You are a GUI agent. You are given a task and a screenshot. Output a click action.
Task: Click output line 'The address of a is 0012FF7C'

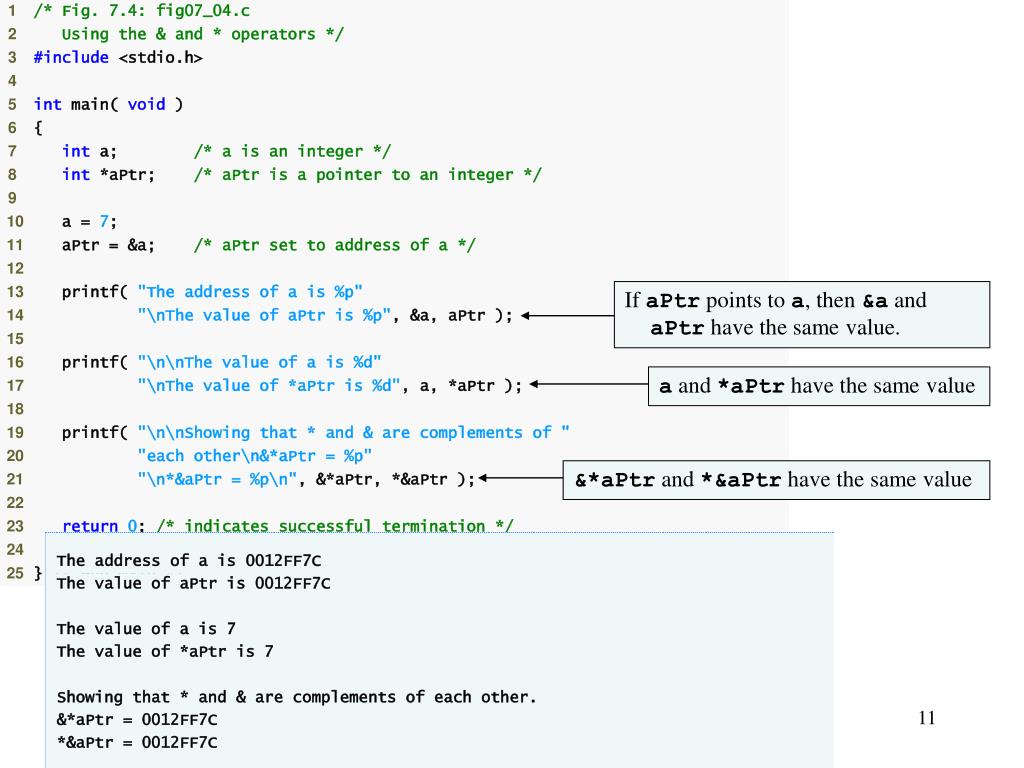click(189, 560)
